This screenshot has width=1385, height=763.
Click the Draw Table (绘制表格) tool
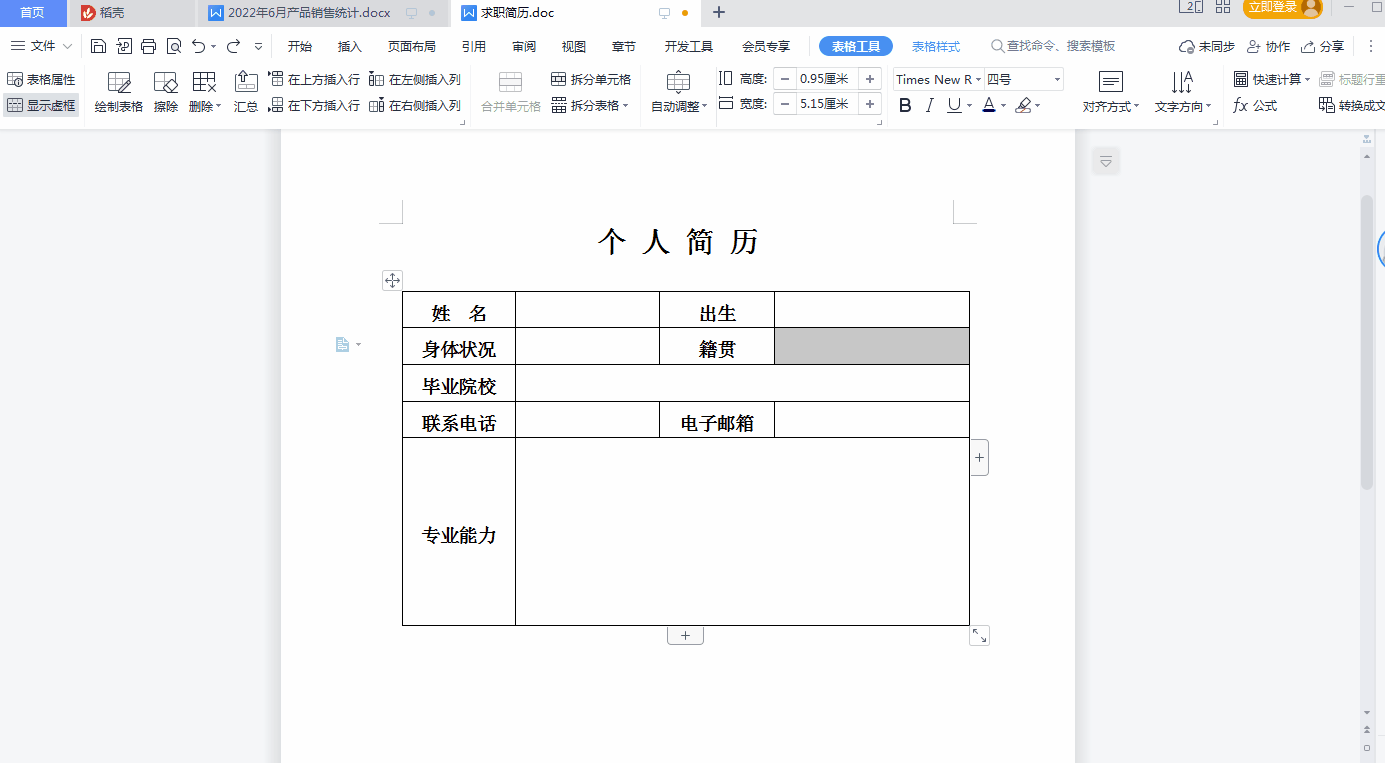(119, 92)
